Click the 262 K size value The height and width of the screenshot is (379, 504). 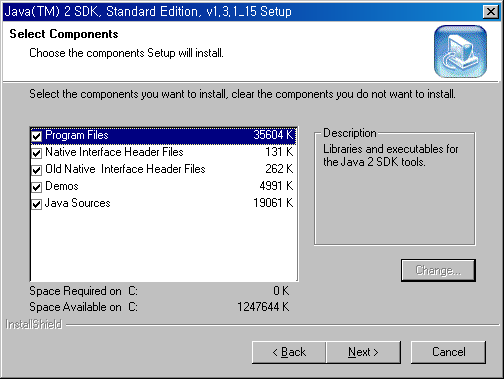[x=279, y=169]
